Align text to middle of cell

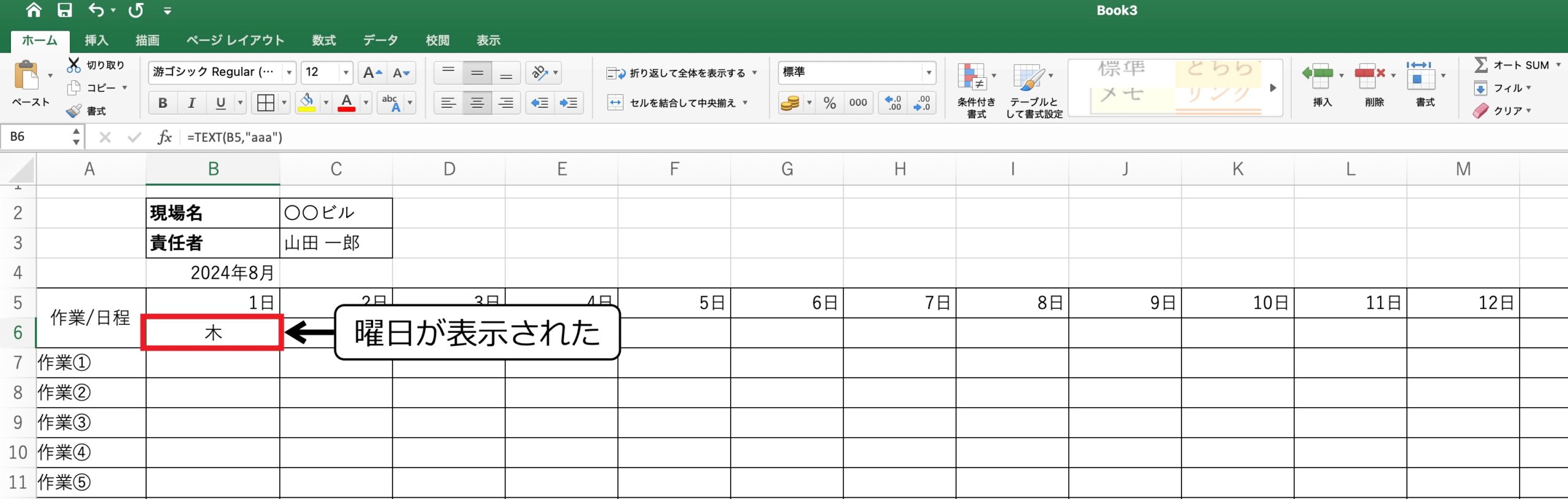pyautogui.click(x=477, y=72)
